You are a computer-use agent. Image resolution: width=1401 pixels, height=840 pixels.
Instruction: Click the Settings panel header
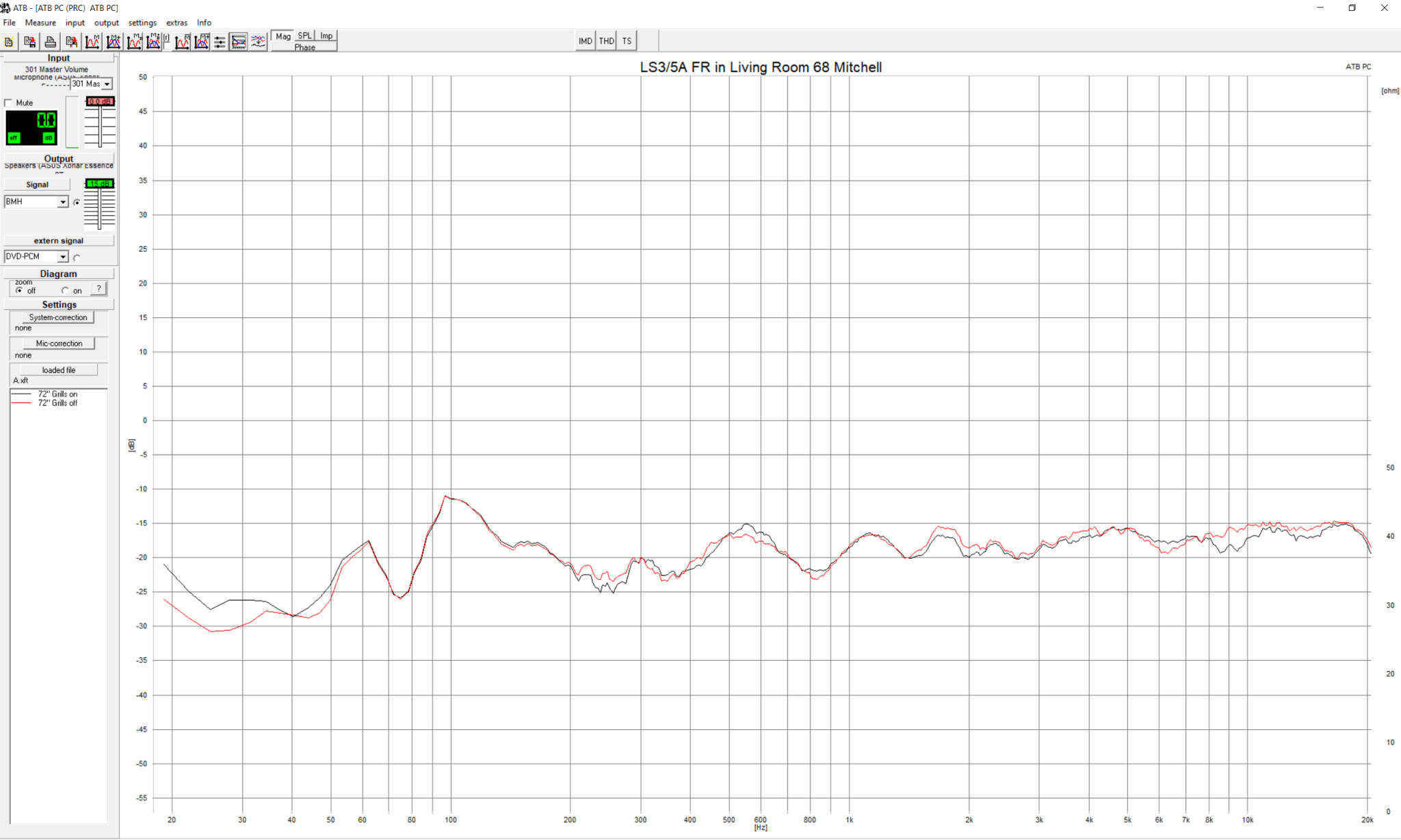59,304
